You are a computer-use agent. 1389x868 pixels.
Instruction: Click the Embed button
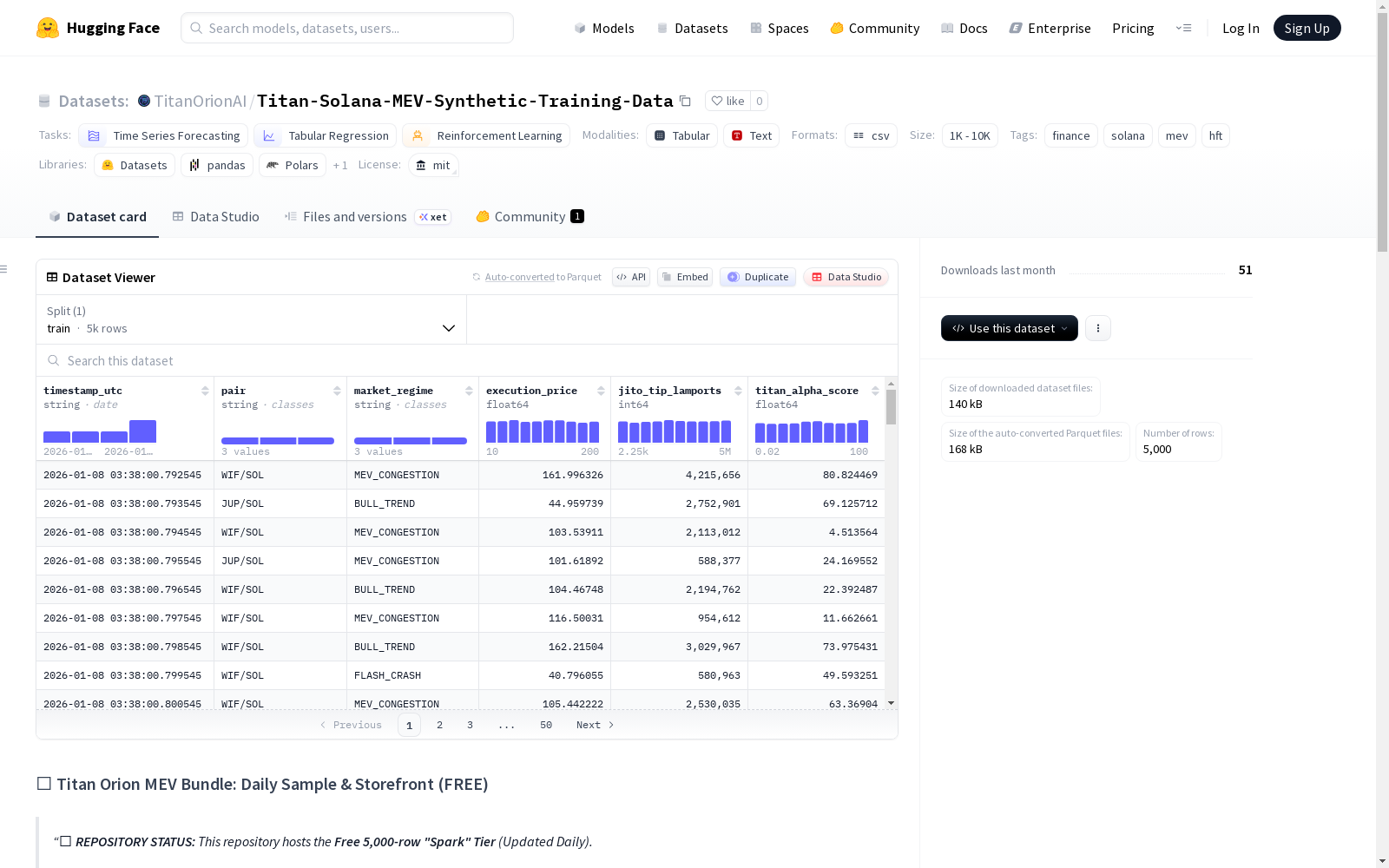coord(685,277)
